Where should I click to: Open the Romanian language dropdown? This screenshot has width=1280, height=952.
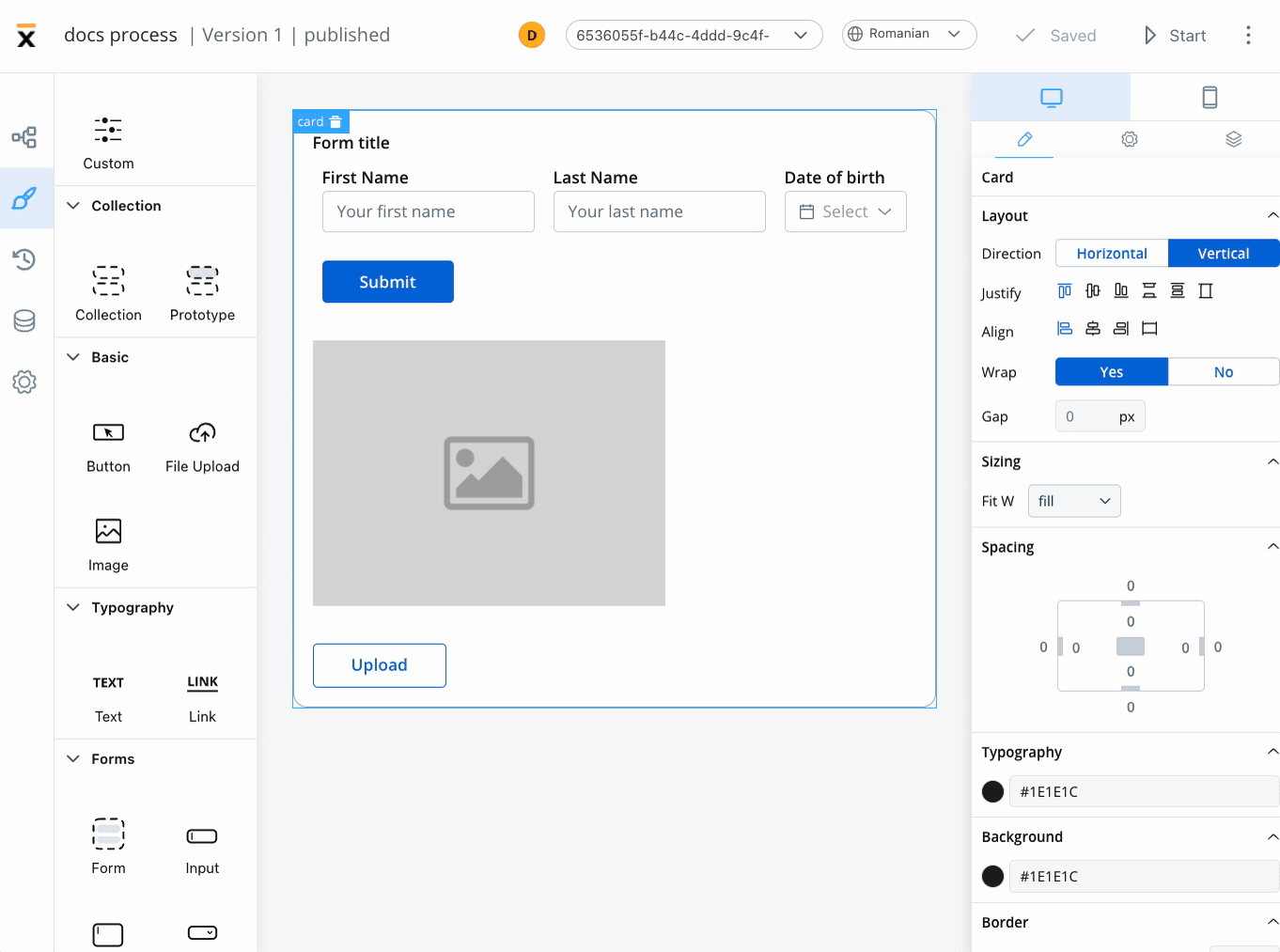click(x=909, y=34)
